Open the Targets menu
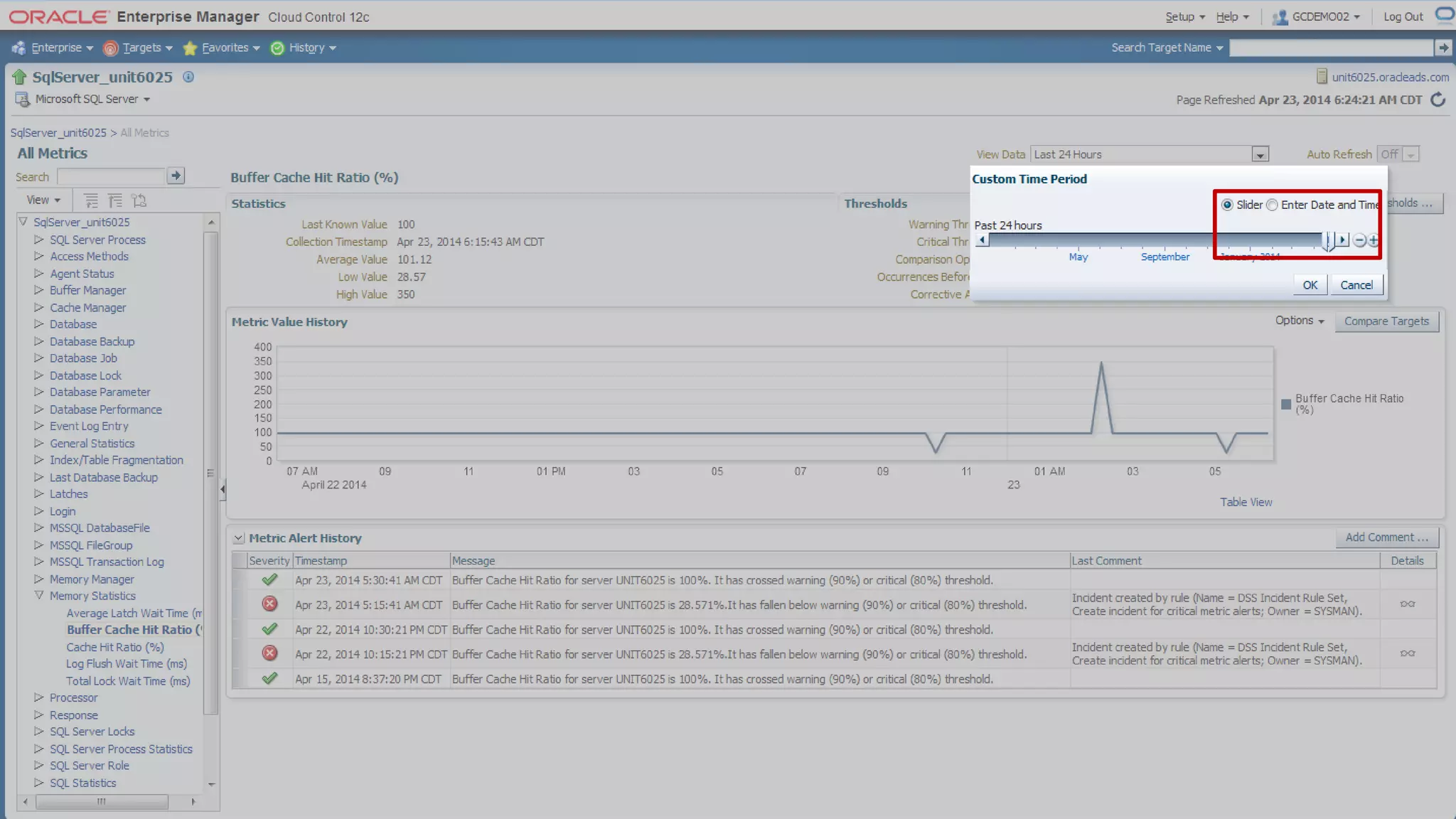Viewport: 1456px width, 819px height. pyautogui.click(x=139, y=48)
